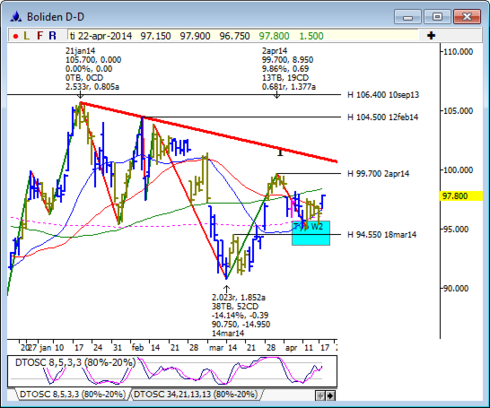Click tab scroll left arrow
This screenshot has width=490, height=408.
pos(320,396)
